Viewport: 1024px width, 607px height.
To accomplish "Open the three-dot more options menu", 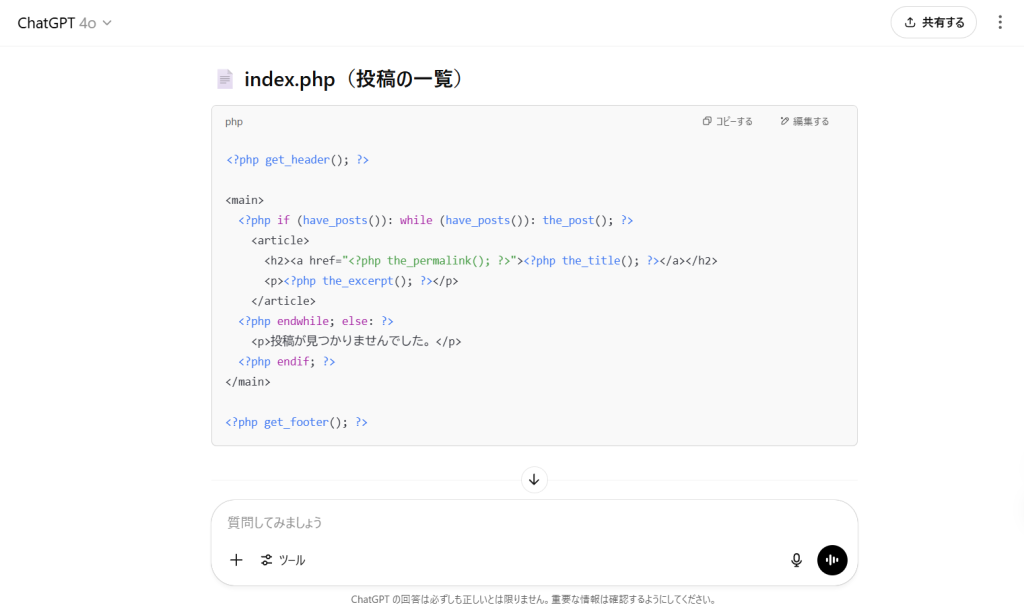I will (x=1000, y=22).
